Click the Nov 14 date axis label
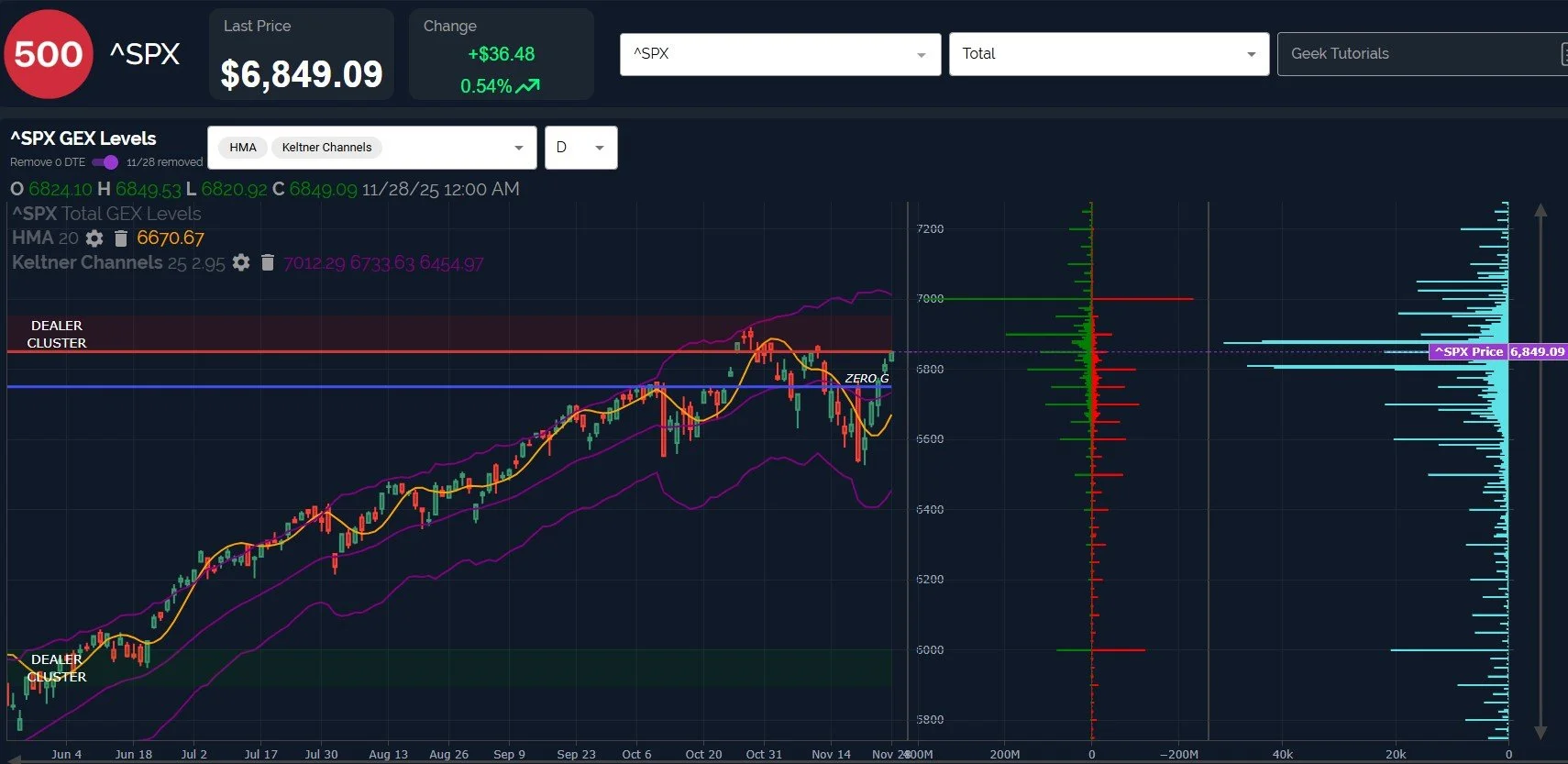The width and height of the screenshot is (1568, 764). tap(831, 754)
